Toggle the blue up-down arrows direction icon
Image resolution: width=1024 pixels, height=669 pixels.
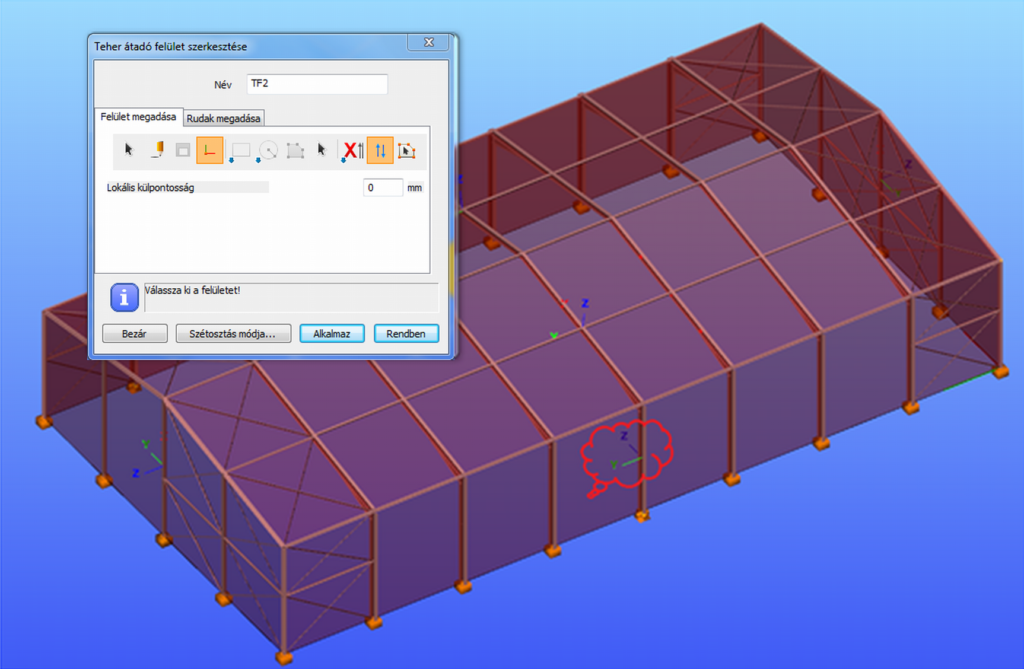pyautogui.click(x=380, y=150)
